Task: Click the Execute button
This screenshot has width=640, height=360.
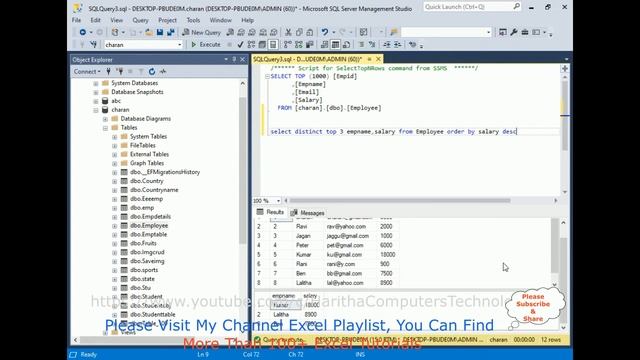Action: [x=206, y=44]
